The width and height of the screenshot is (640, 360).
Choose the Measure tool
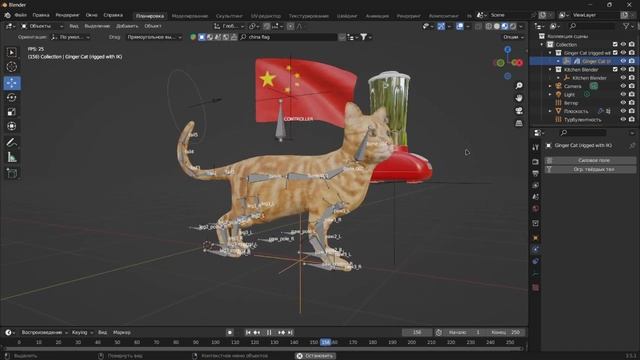coord(11,157)
